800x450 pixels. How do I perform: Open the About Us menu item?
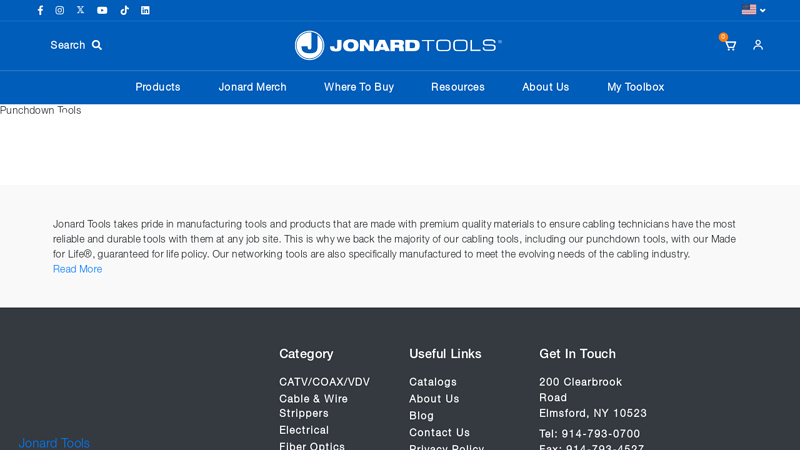coord(545,87)
